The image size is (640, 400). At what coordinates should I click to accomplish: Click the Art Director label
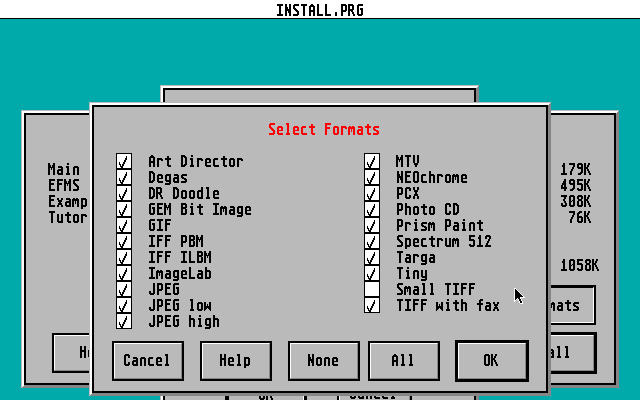tap(196, 161)
